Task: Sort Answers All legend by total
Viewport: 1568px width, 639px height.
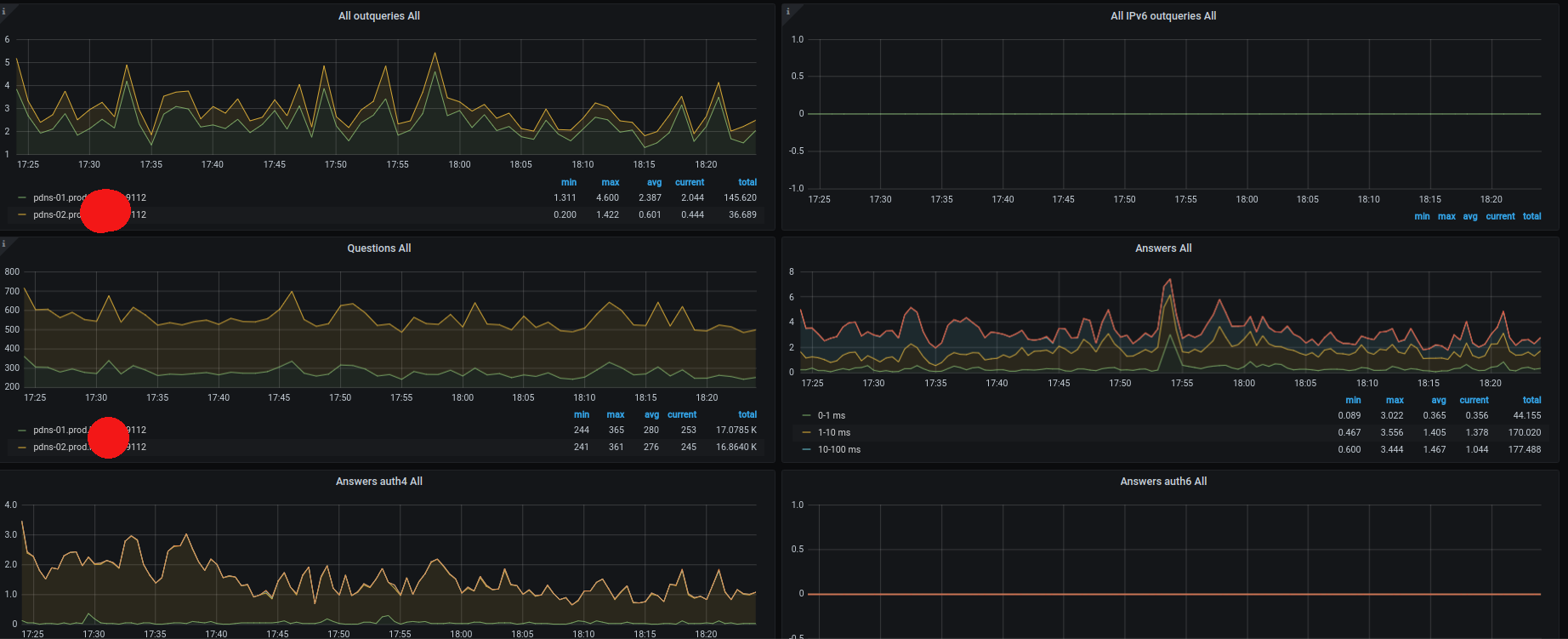Action: pyautogui.click(x=1532, y=400)
